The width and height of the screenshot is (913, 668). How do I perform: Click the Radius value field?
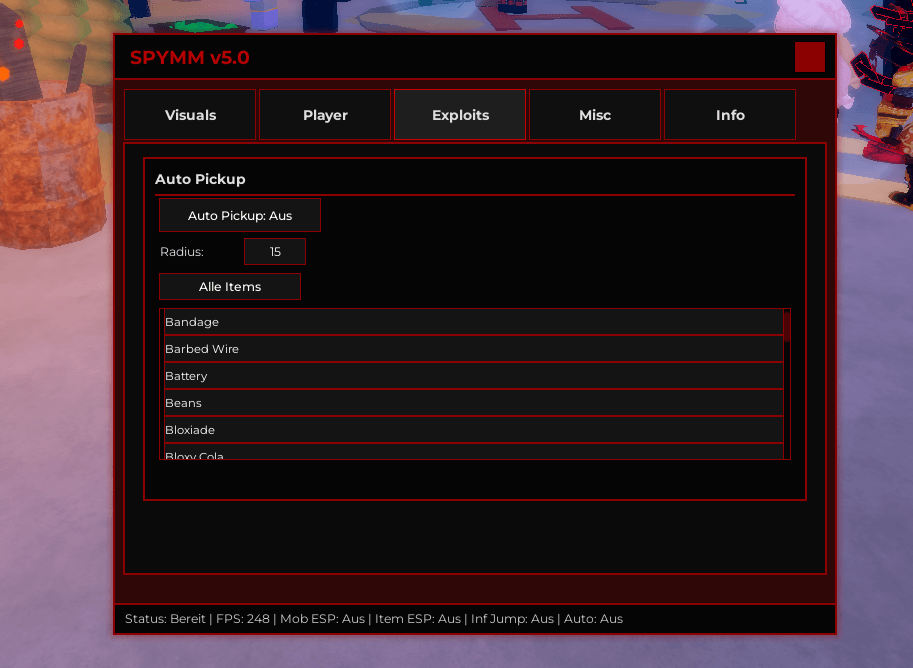click(x=275, y=252)
